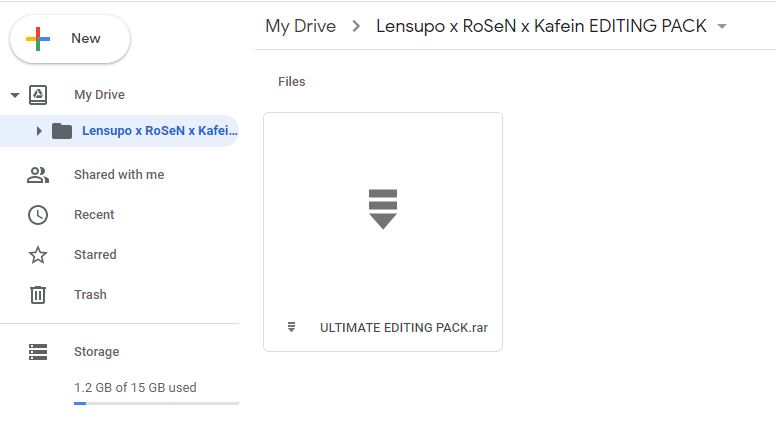Open the Starred section

point(95,255)
